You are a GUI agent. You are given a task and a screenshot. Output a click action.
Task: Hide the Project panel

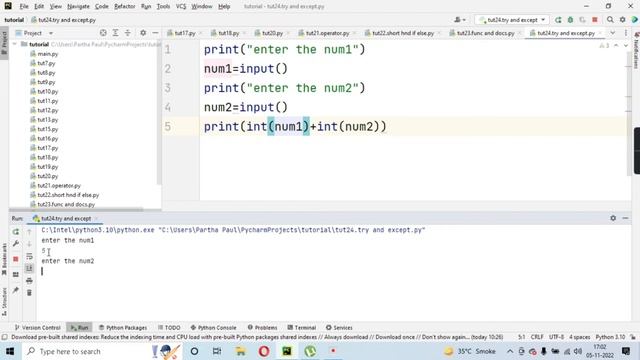click(155, 33)
